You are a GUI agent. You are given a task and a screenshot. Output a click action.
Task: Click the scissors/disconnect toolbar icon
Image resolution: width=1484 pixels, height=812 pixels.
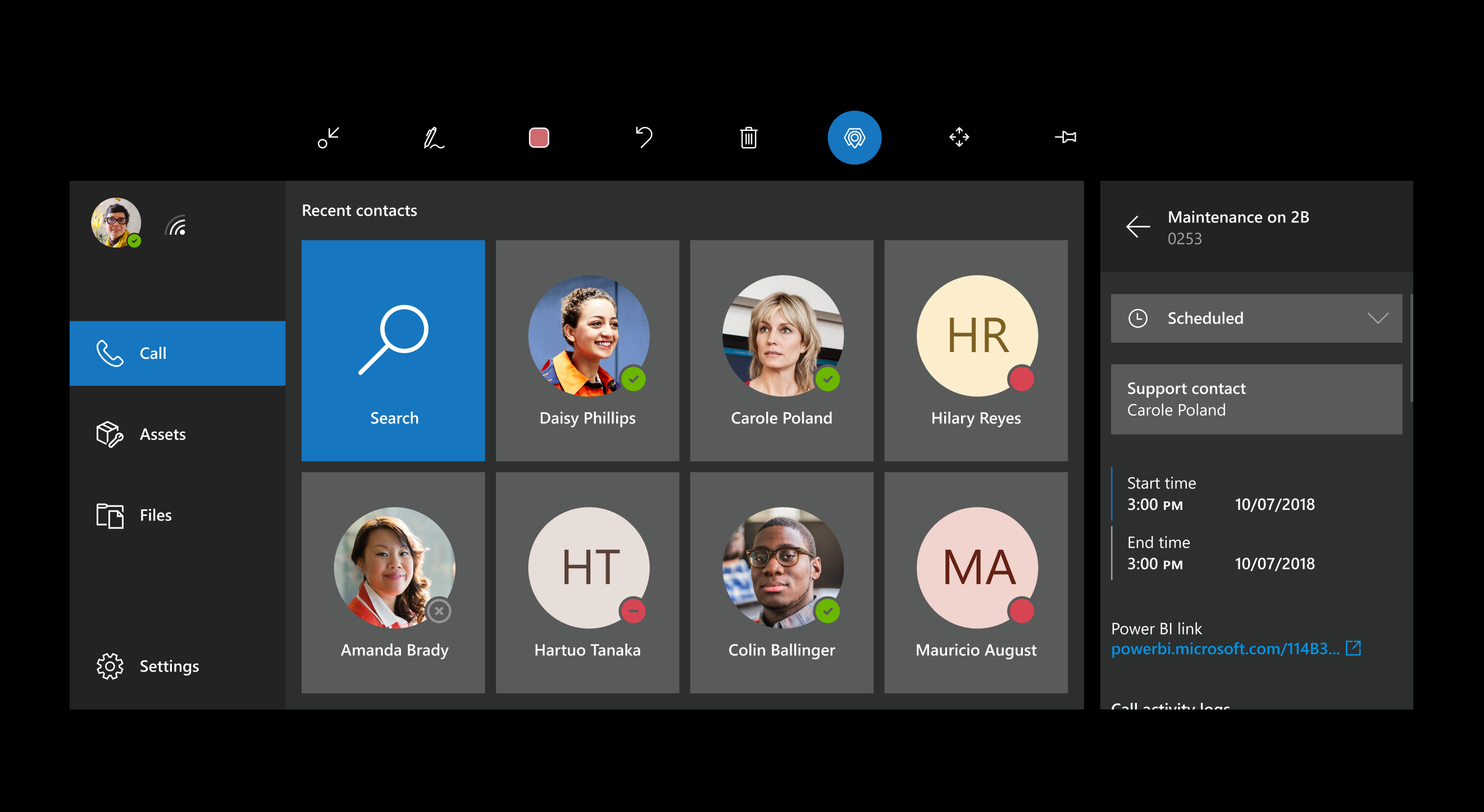(327, 137)
